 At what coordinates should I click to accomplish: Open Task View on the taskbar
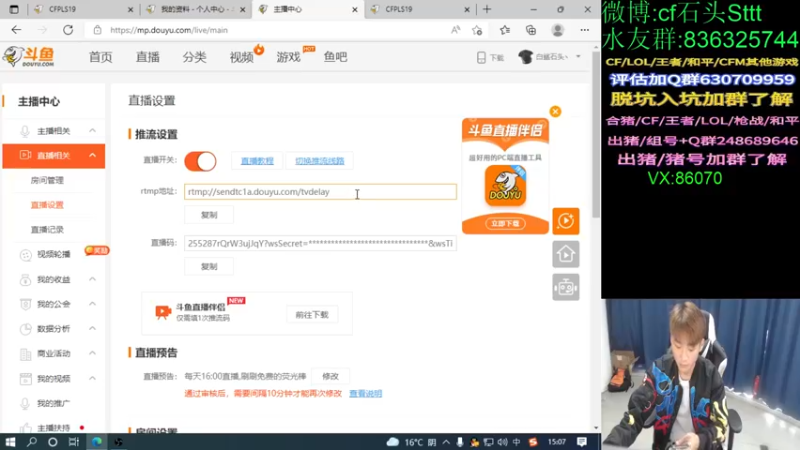point(74,442)
